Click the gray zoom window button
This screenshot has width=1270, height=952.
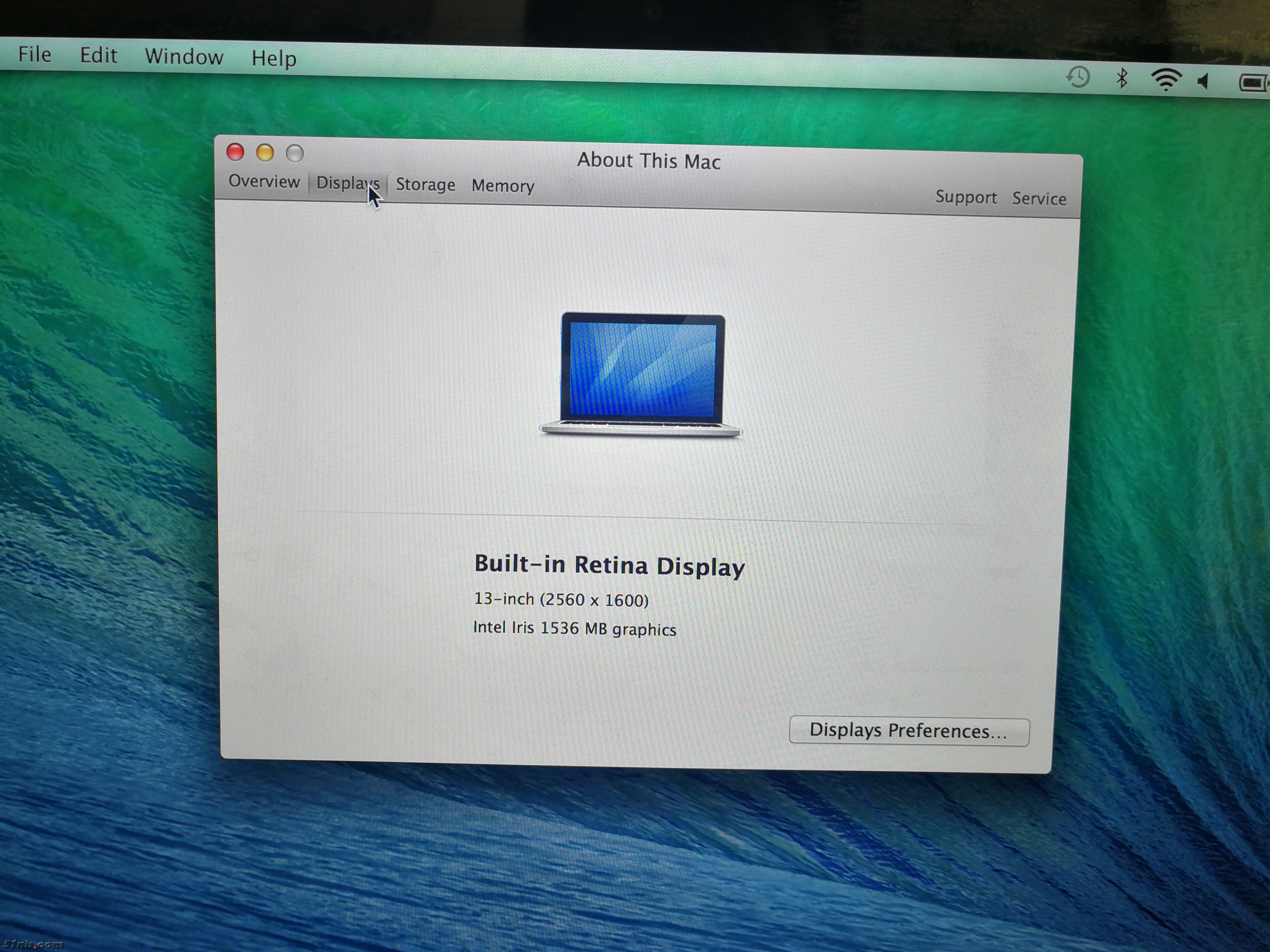pos(295,153)
